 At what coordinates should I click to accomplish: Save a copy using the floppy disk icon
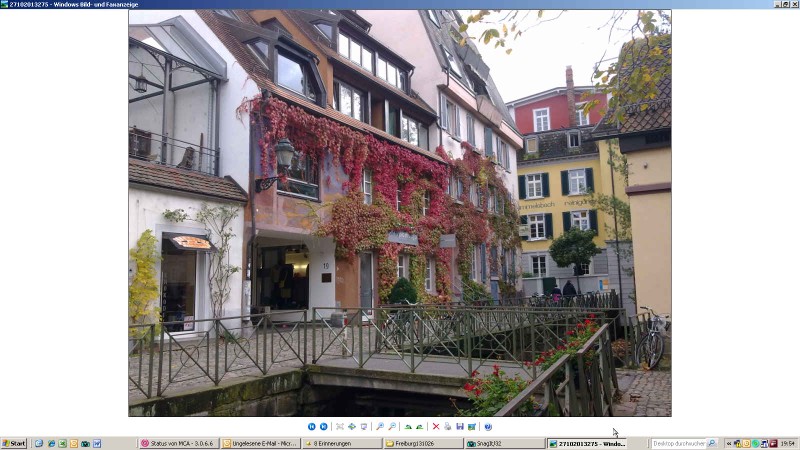point(460,427)
